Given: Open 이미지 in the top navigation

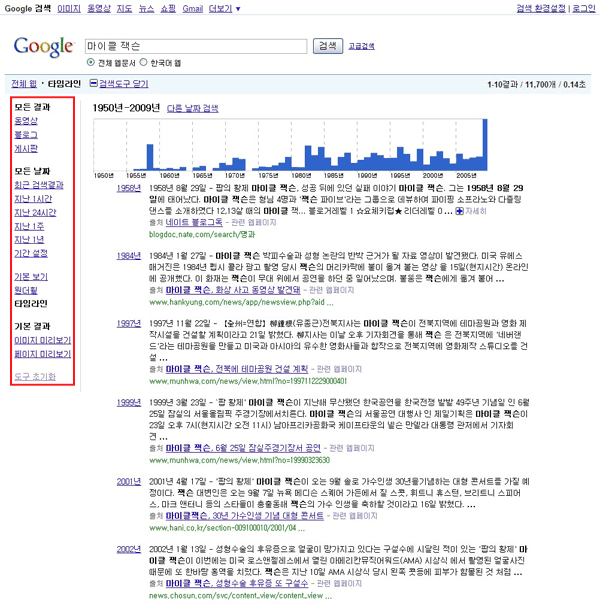Looking at the screenshot, I should (69, 9).
